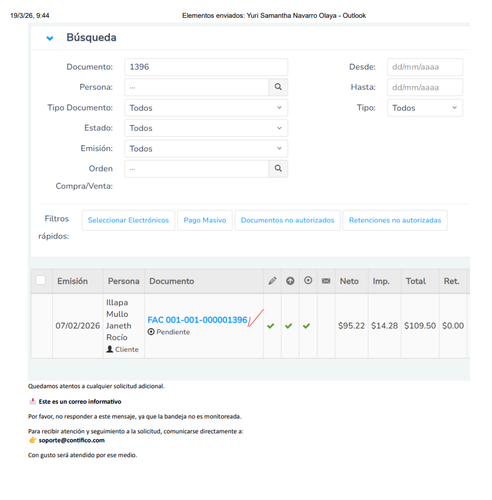The image size is (492, 500).
Task: Click the Neto value $95.22
Action: point(351,326)
